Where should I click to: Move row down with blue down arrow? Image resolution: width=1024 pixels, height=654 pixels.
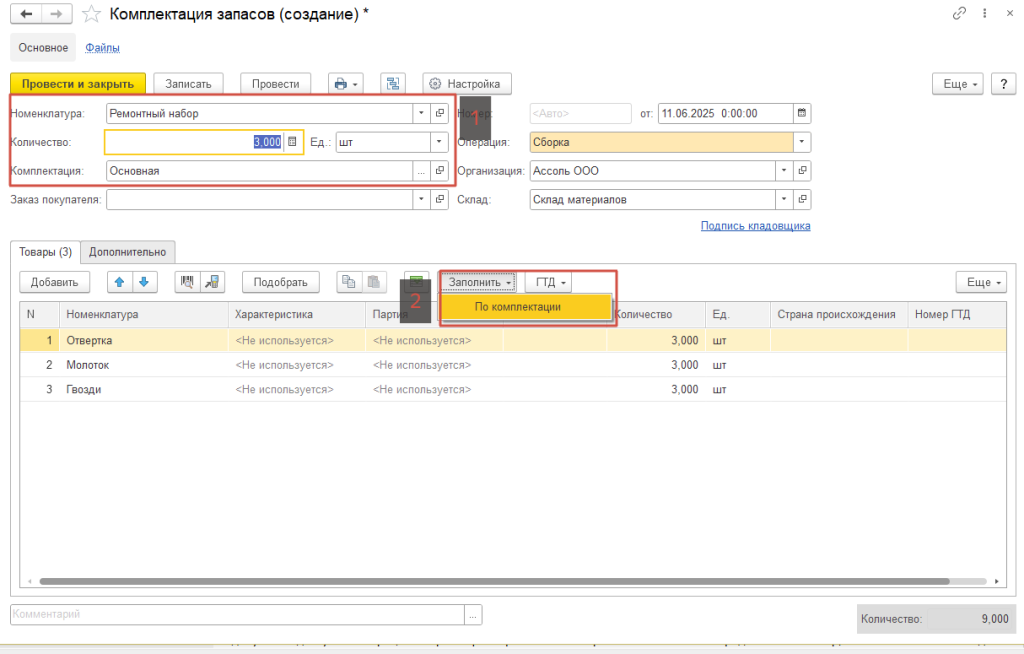(x=144, y=283)
